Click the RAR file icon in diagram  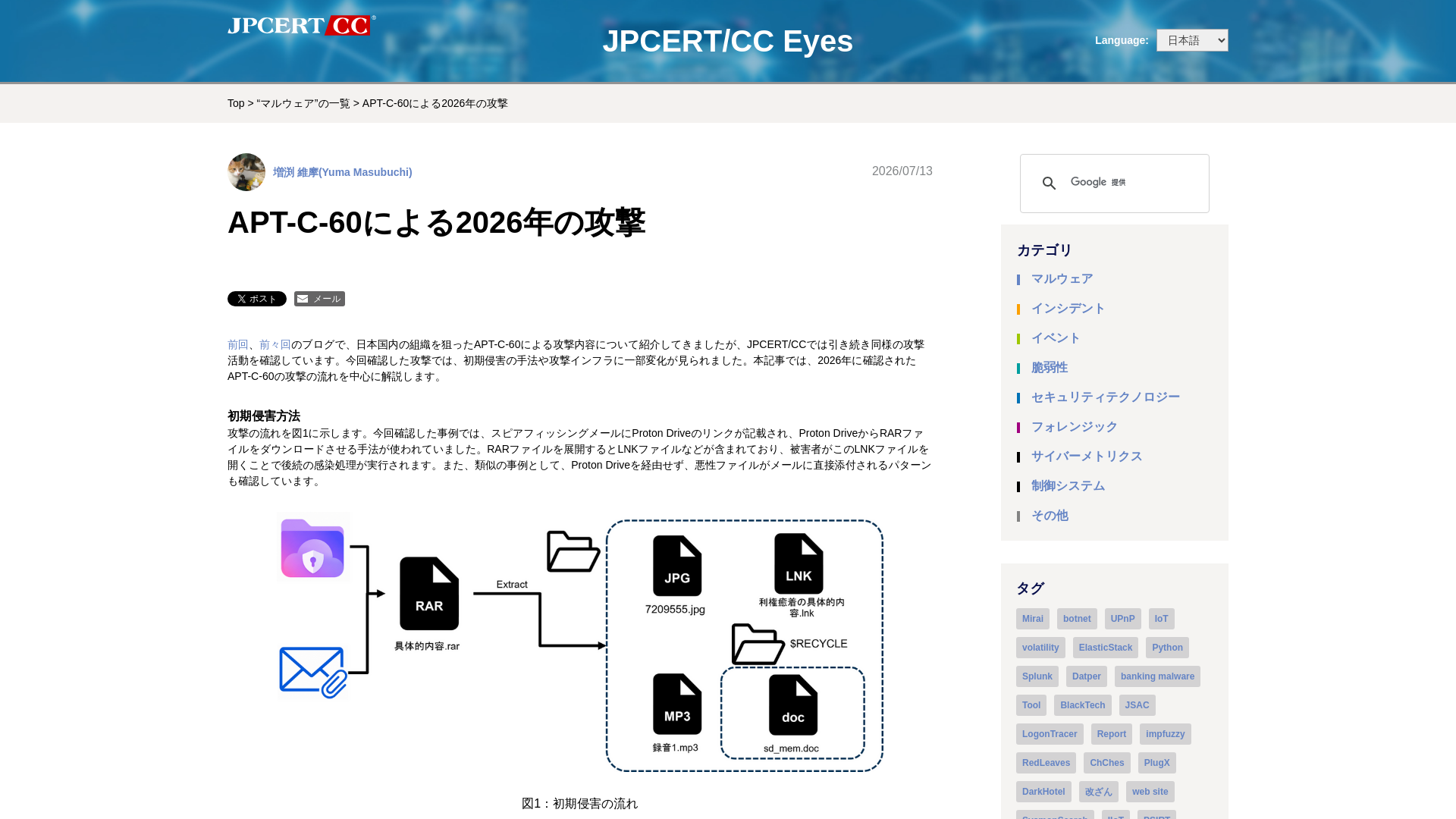(x=429, y=594)
